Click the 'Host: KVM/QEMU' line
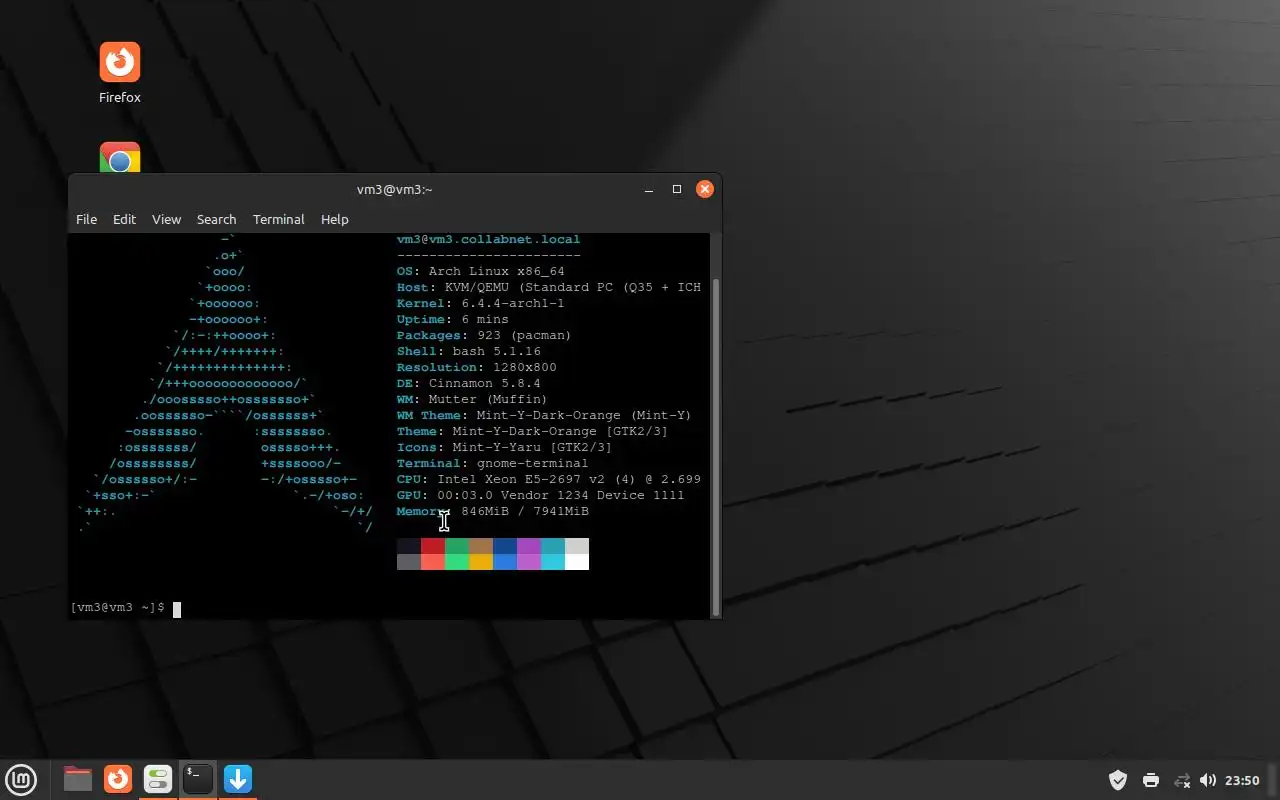The width and height of the screenshot is (1280, 800). coord(549,287)
